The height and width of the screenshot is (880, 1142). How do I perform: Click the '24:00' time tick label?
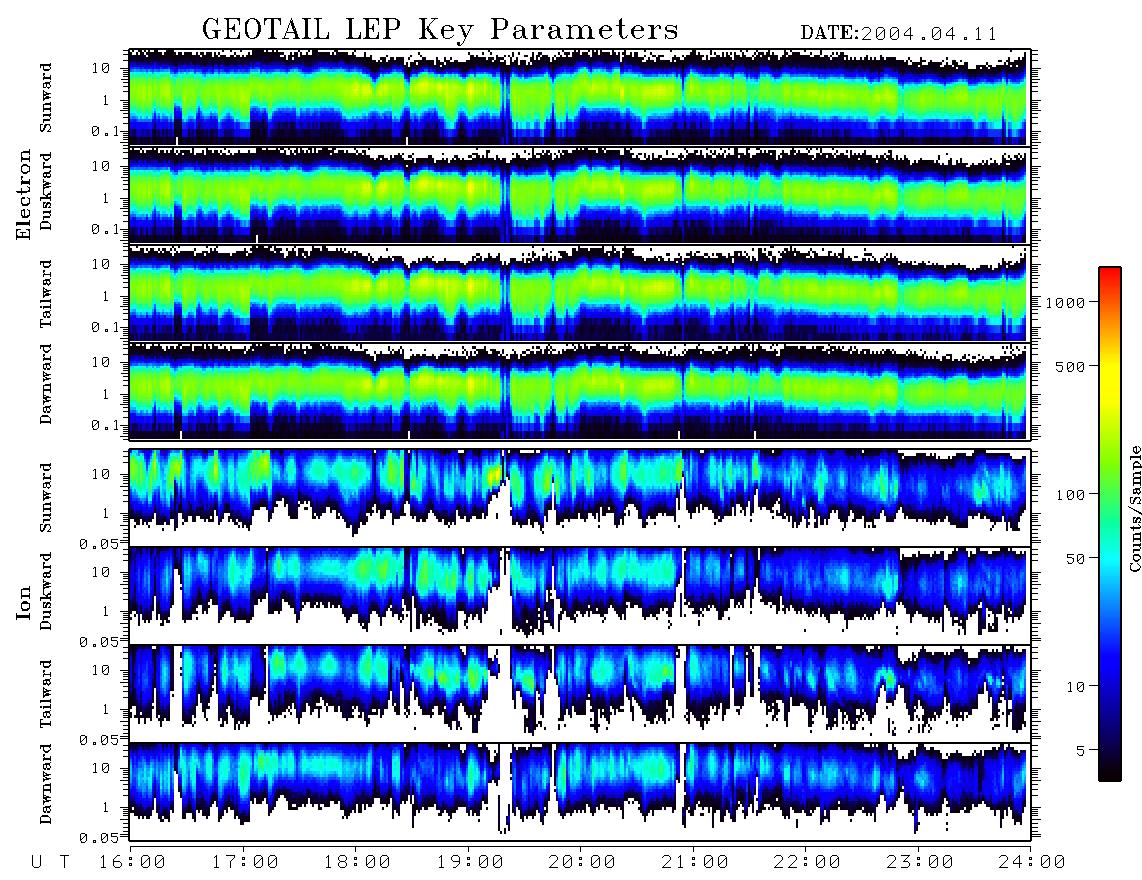click(x=1032, y=863)
